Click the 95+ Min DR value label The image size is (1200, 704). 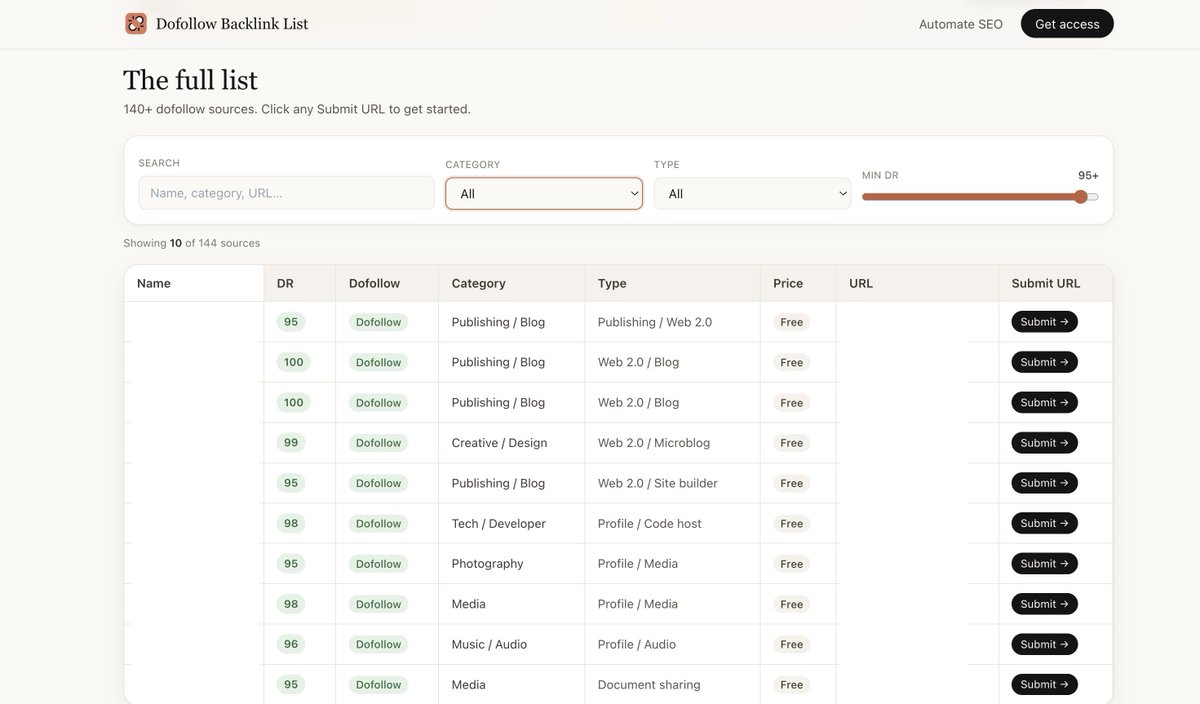(1088, 175)
